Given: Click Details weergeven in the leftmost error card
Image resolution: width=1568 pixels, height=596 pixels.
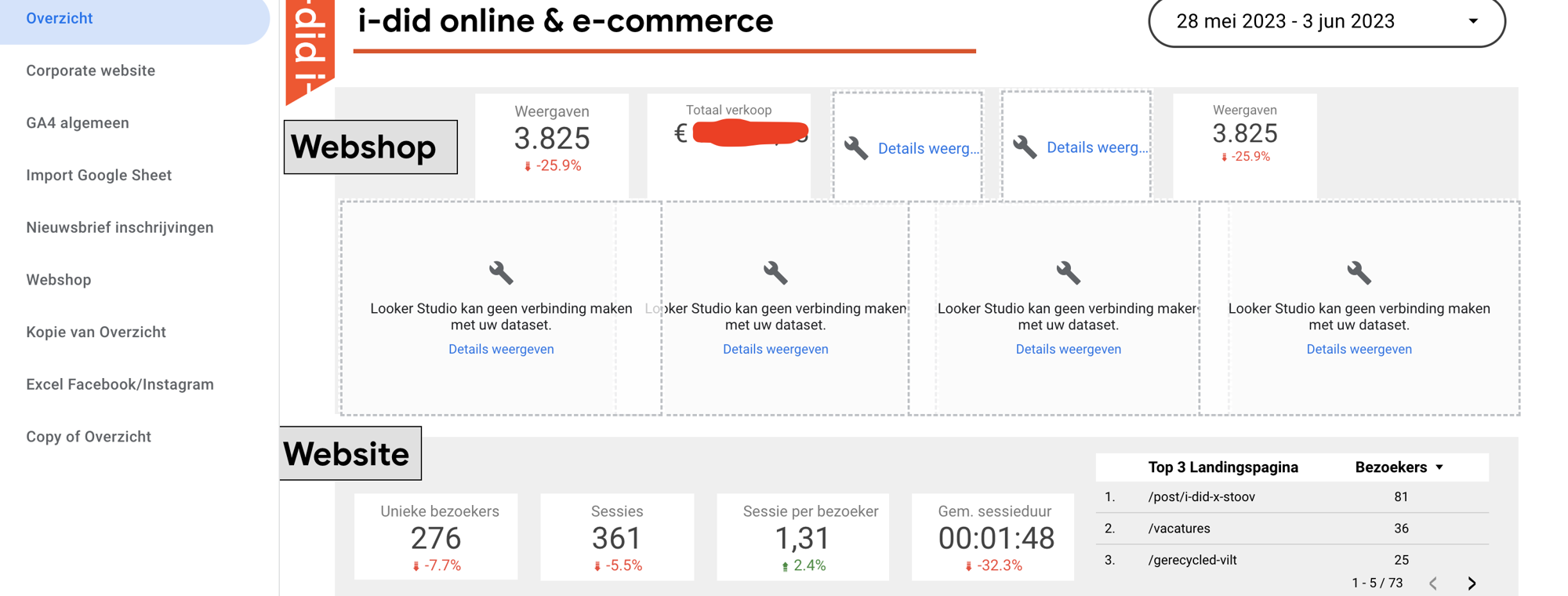Looking at the screenshot, I should 501,349.
